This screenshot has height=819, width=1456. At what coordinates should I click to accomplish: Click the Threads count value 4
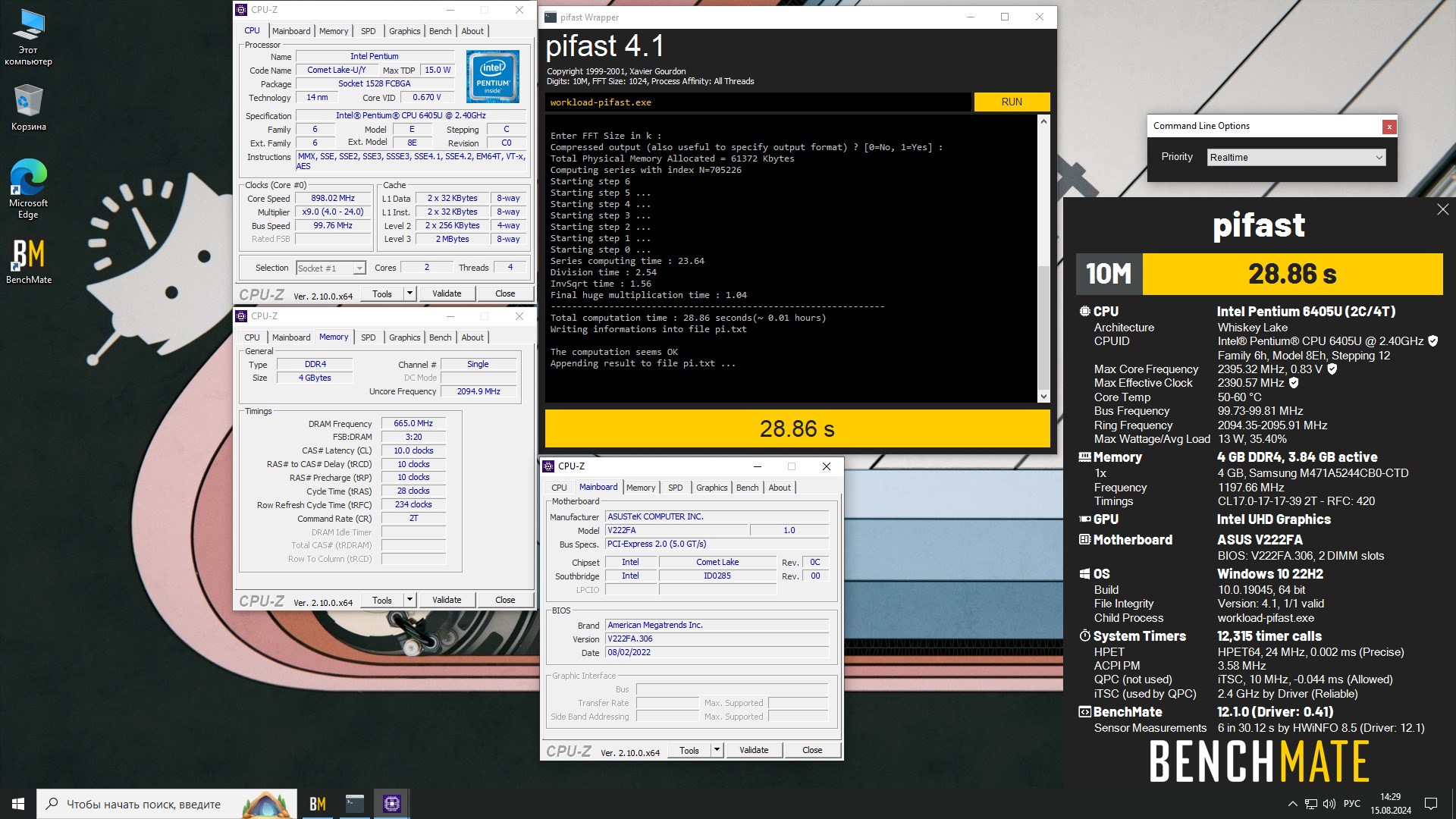coord(510,267)
